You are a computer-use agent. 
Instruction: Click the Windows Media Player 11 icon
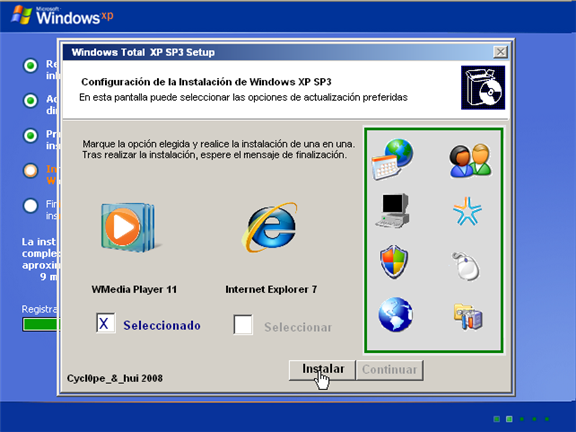[130, 228]
